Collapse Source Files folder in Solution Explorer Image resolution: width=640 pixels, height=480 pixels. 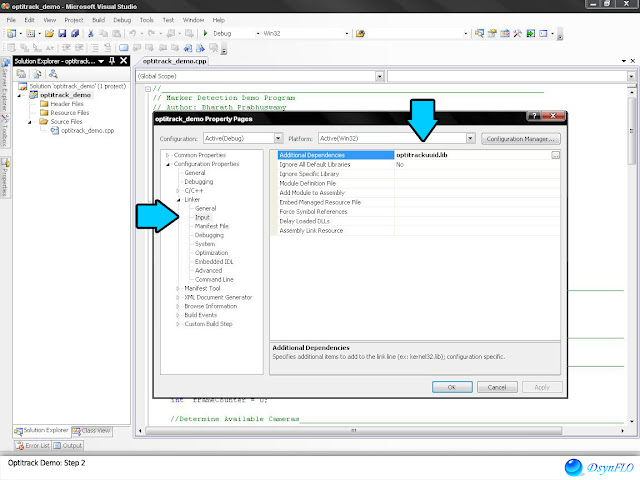coord(29,122)
